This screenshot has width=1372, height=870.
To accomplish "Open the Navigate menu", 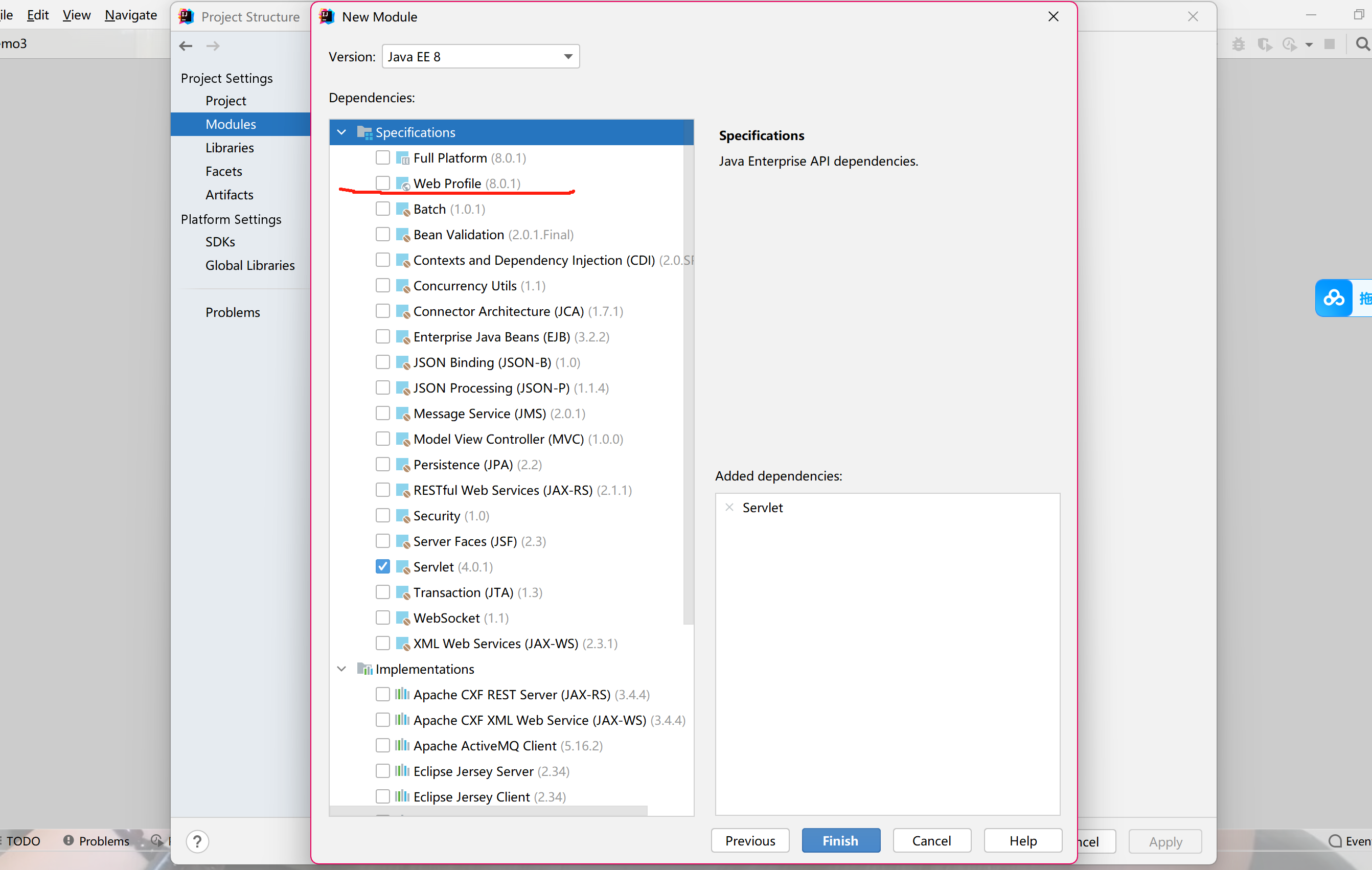I will pos(130,15).
